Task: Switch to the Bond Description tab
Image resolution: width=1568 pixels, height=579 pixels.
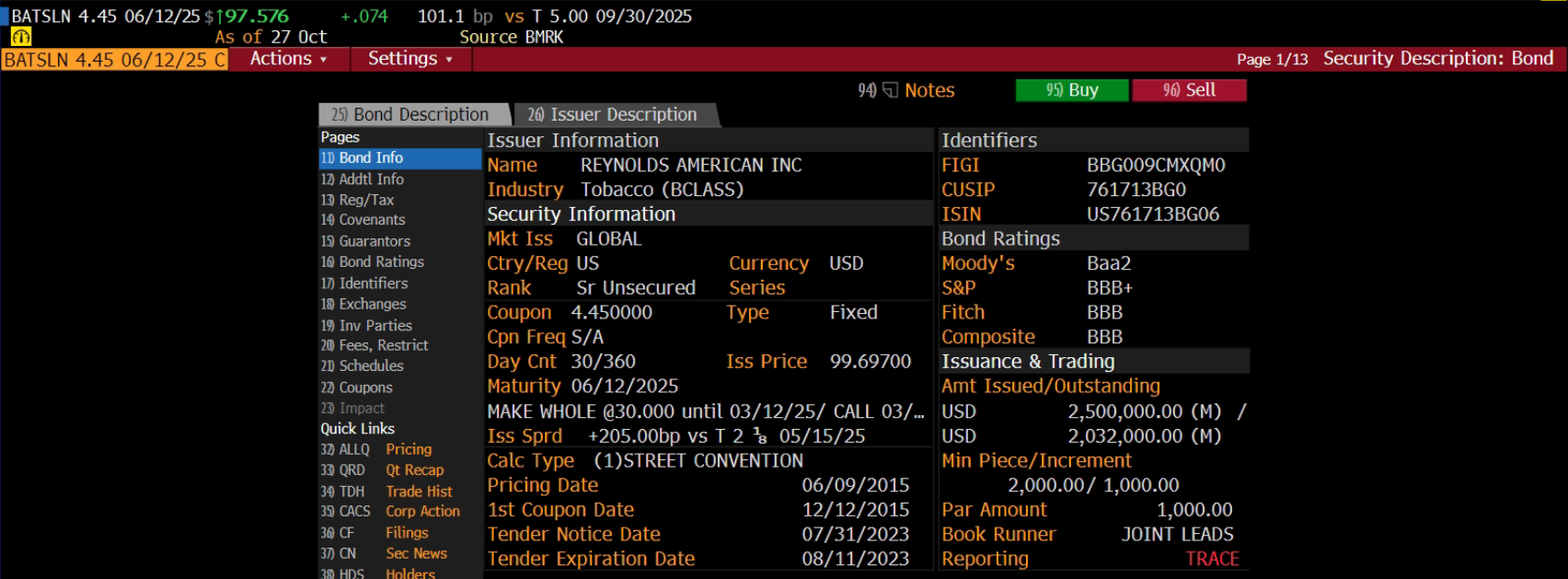Action: point(413,115)
